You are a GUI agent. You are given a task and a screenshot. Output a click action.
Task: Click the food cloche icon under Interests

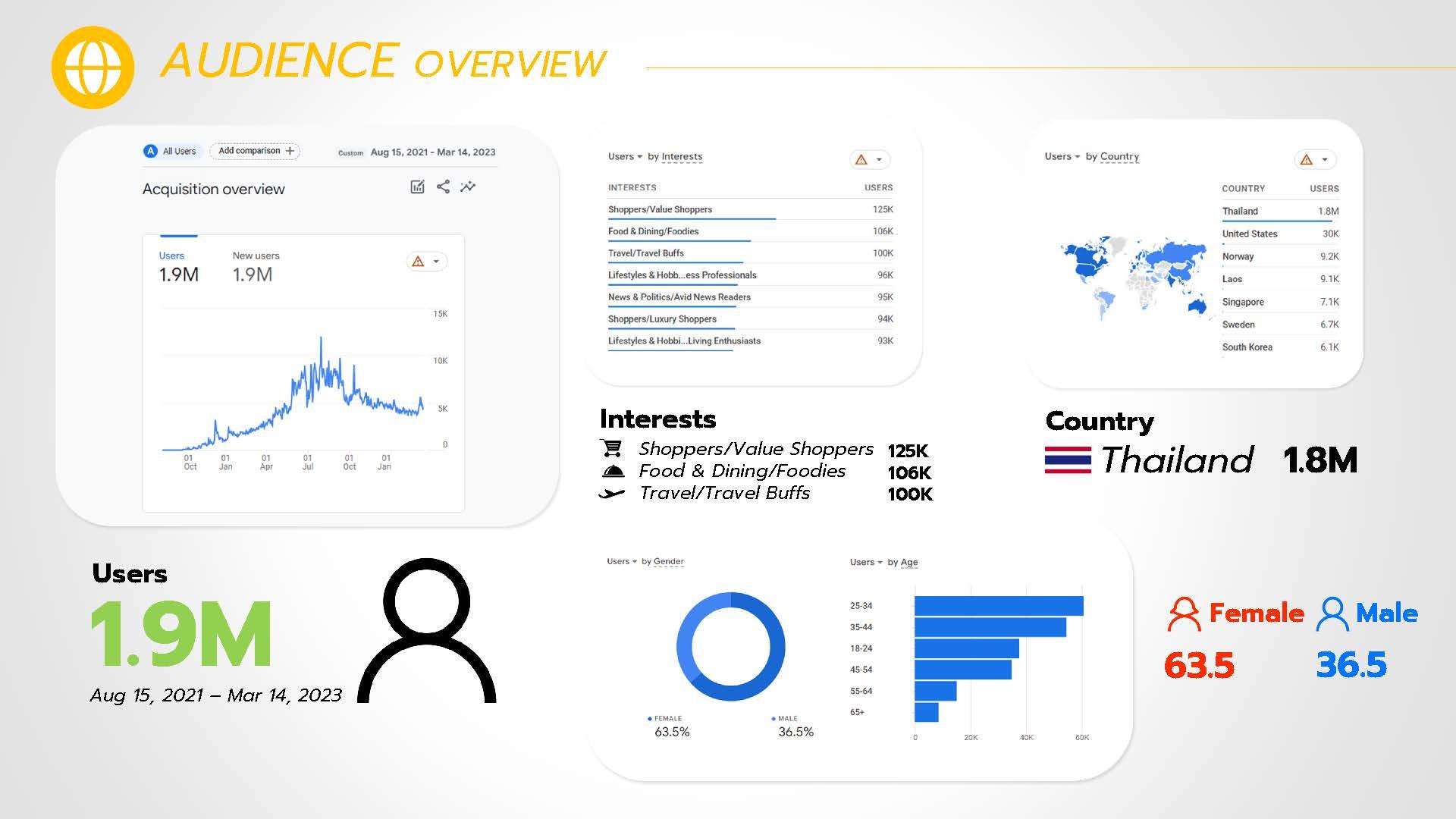(613, 471)
